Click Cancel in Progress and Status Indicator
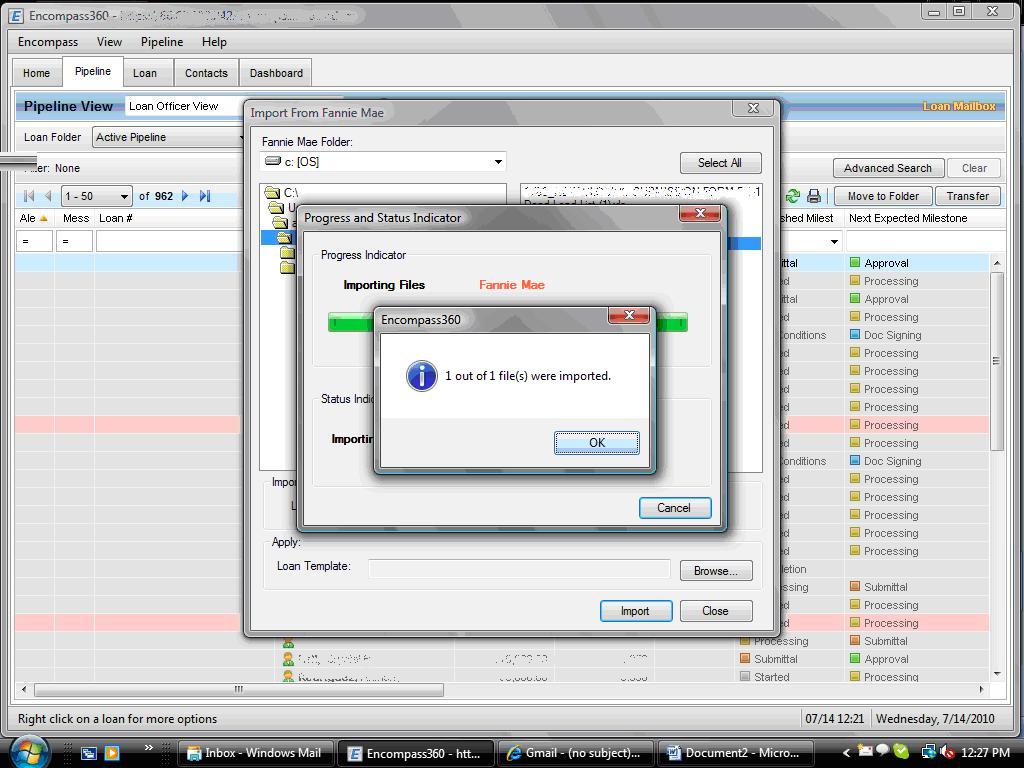The height and width of the screenshot is (768, 1024). point(675,507)
